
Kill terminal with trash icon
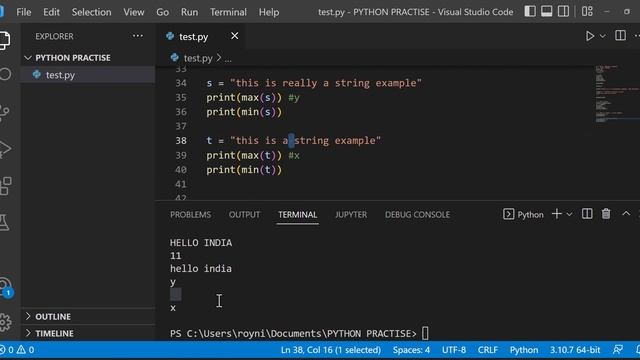(606, 214)
